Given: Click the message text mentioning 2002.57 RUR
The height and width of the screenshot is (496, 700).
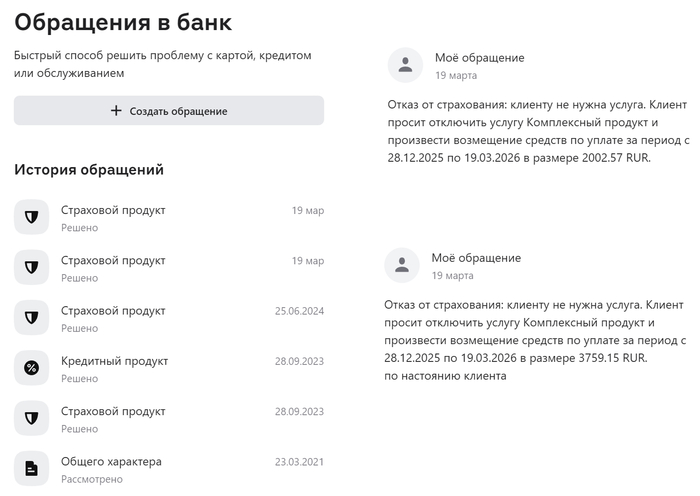Looking at the screenshot, I should [538, 131].
